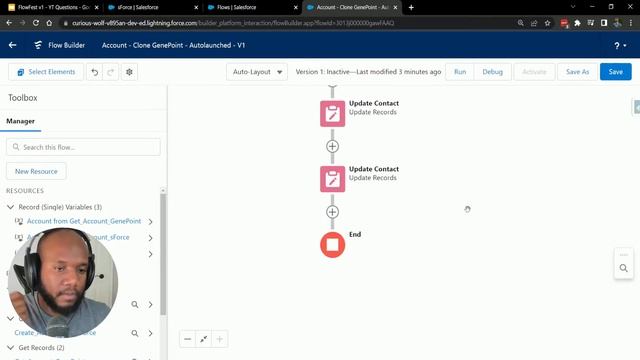Toggle browser side panel icon
The width and height of the screenshot is (640, 360).
pyautogui.click(x=604, y=23)
